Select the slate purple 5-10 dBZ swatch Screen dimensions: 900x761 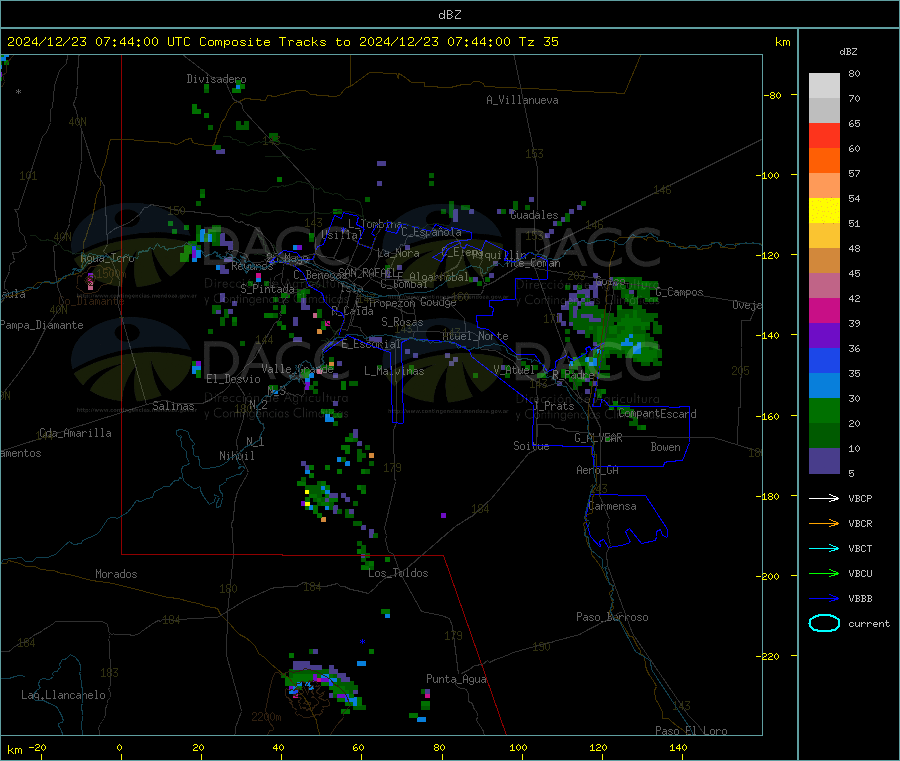(824, 461)
